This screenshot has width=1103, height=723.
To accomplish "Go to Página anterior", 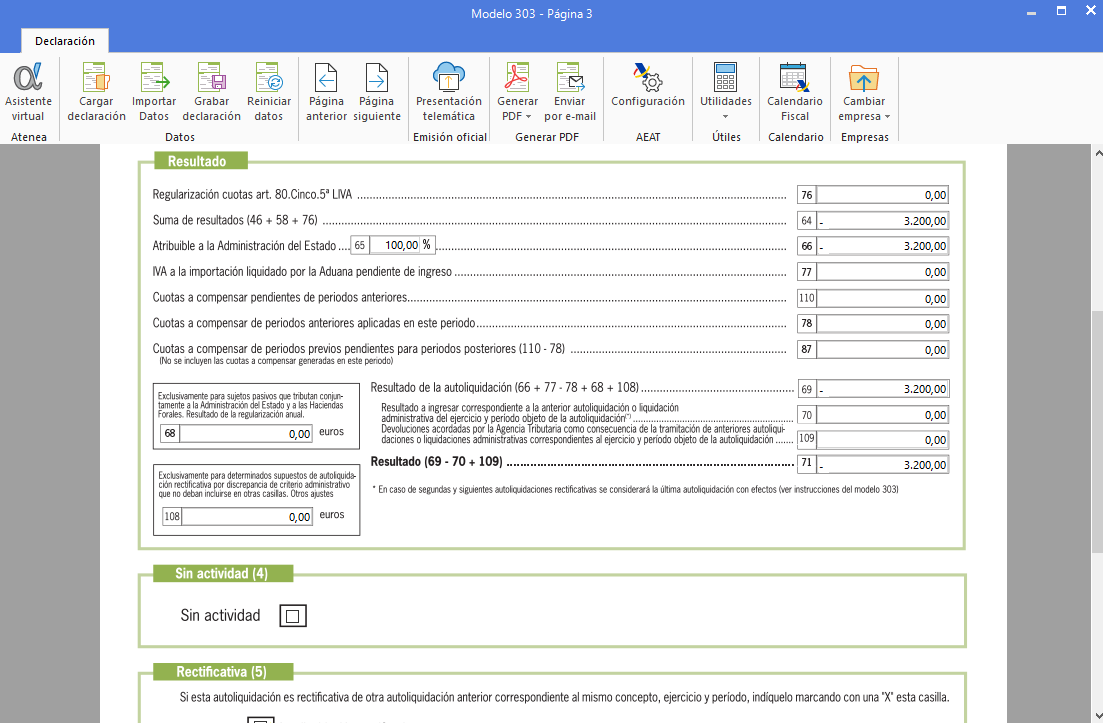I will pos(326,92).
